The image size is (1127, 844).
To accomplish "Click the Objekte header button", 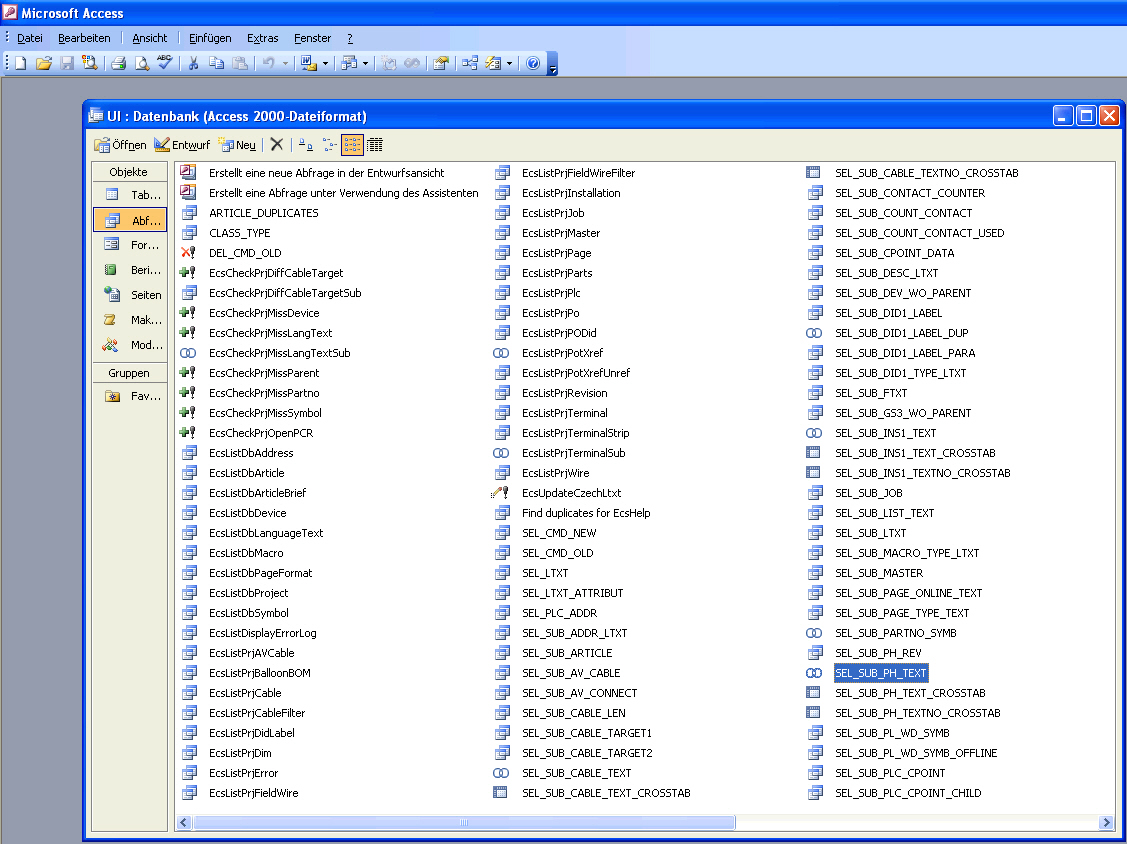I will 129,172.
